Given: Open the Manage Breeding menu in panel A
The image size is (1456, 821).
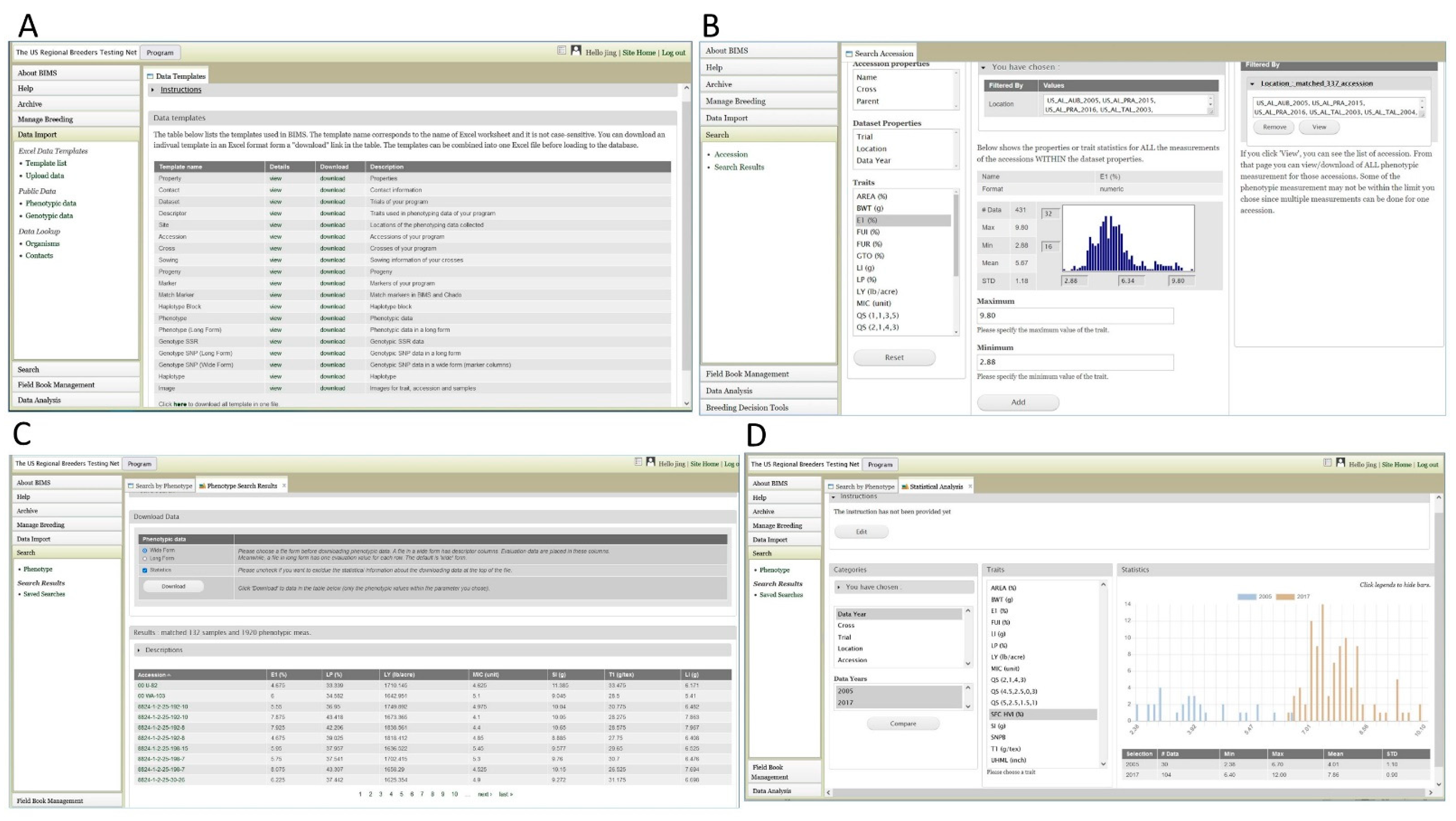Looking at the screenshot, I should [x=45, y=119].
